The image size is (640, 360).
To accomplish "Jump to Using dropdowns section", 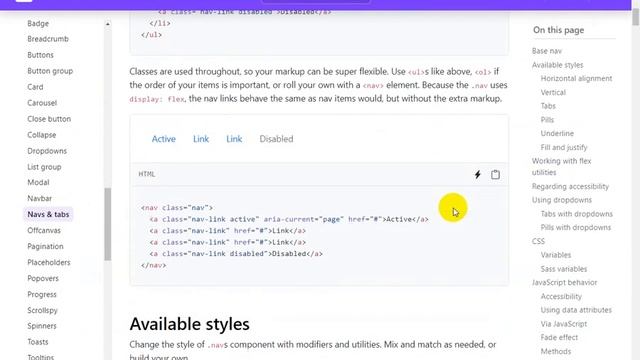I will (x=562, y=200).
